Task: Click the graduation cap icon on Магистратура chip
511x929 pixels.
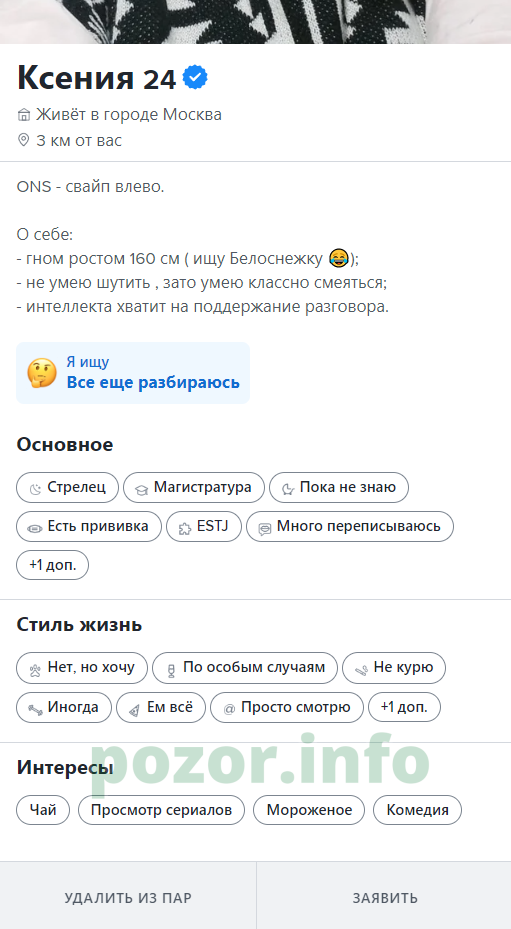Action: tap(141, 489)
